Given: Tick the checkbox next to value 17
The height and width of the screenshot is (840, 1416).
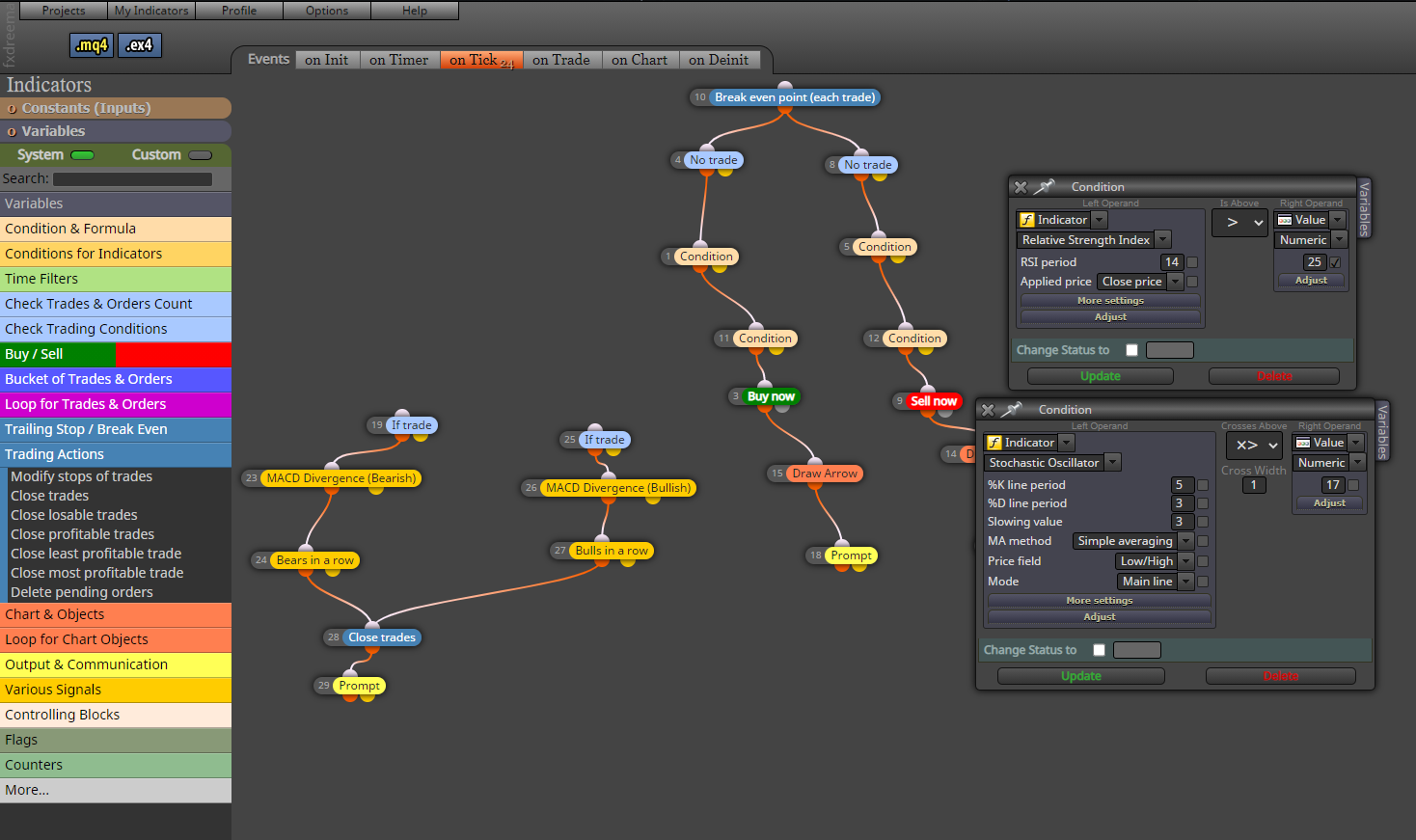Looking at the screenshot, I should point(1353,485).
